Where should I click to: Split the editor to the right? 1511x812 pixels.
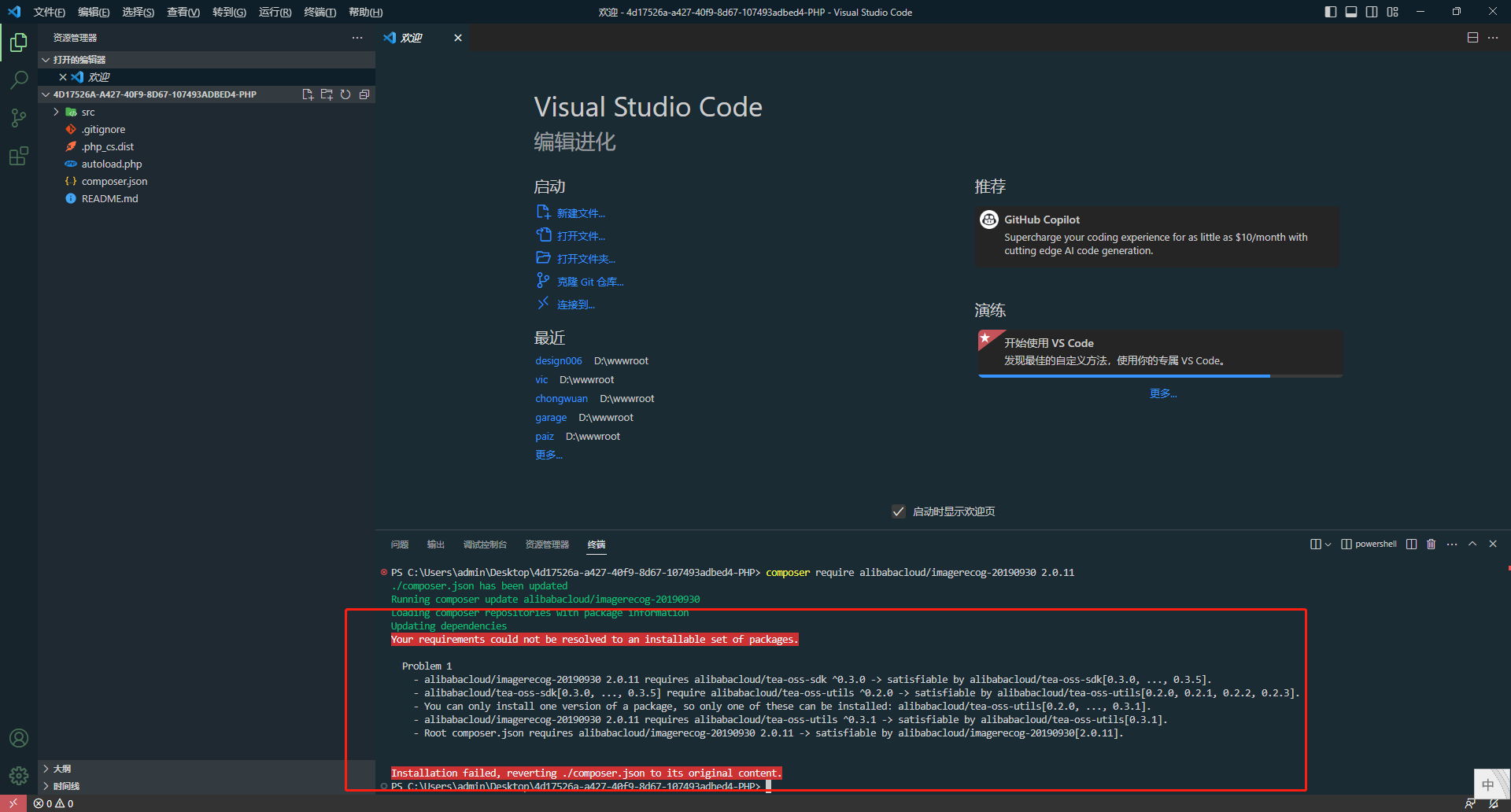point(1472,38)
